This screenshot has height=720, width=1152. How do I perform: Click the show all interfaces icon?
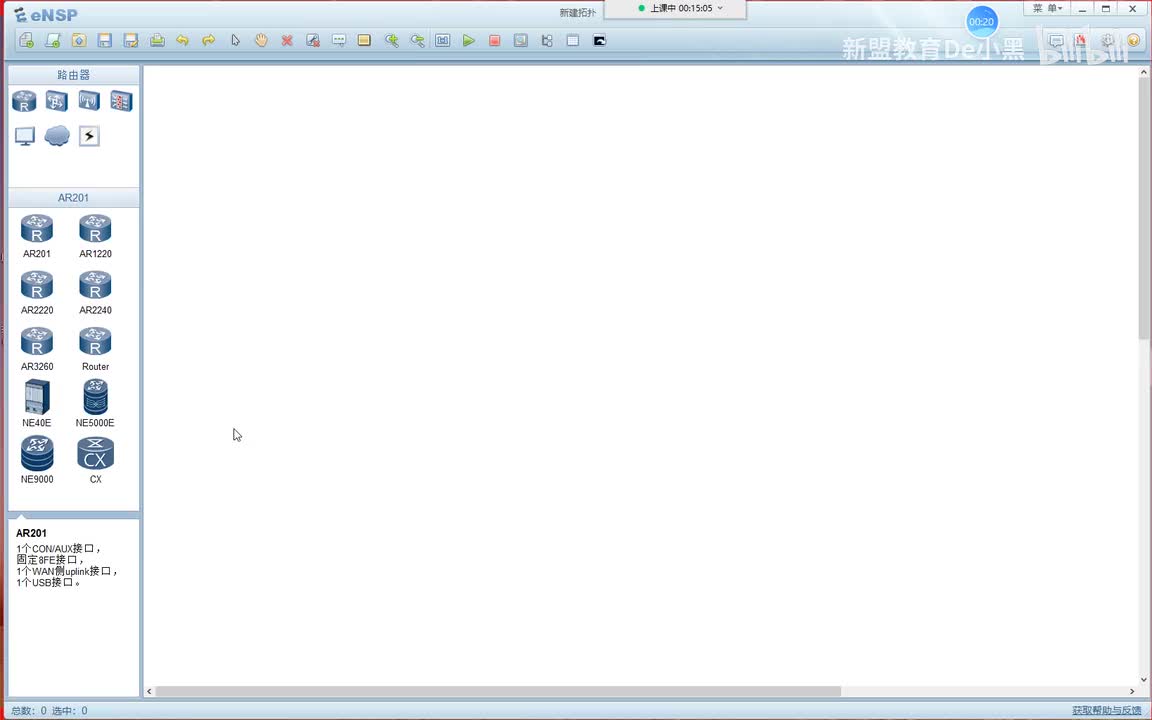(547, 40)
